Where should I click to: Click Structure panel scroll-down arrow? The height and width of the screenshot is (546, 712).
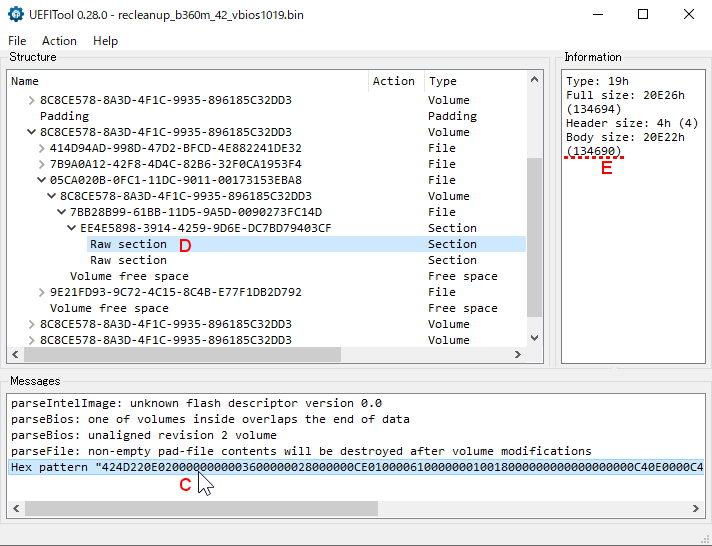[x=534, y=355]
